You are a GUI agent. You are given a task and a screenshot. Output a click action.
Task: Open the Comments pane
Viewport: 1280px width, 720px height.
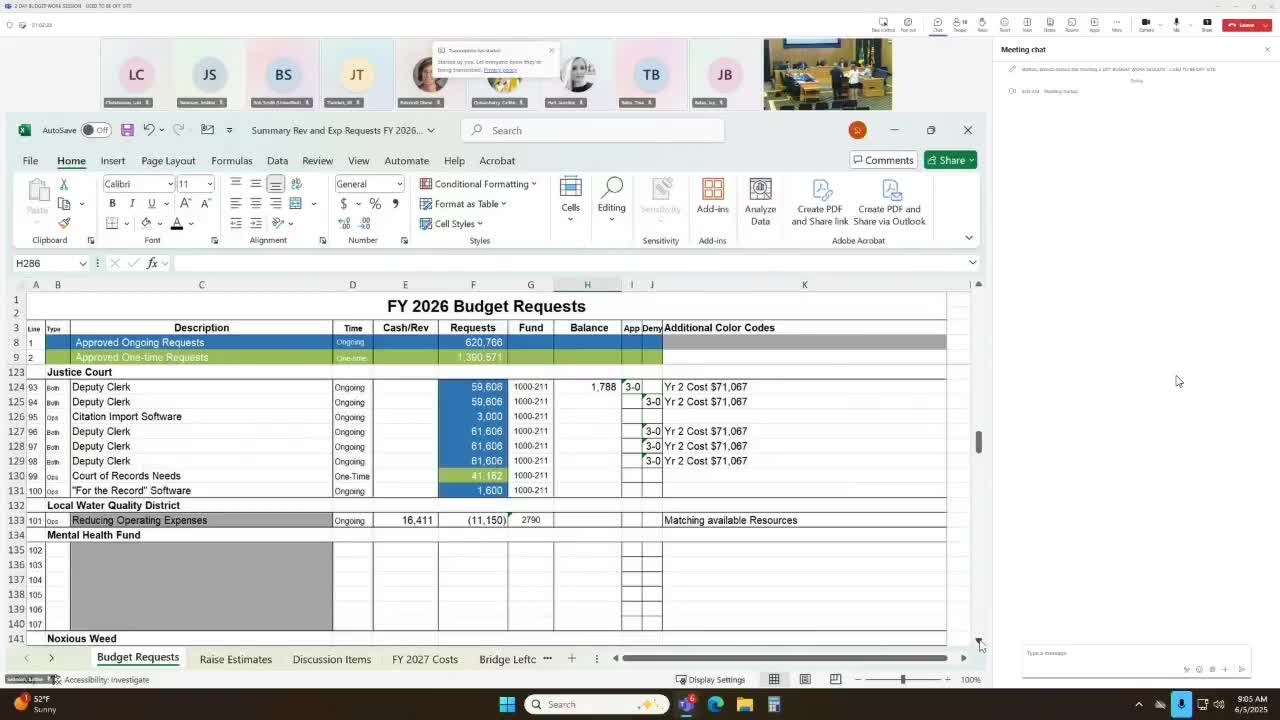click(x=884, y=160)
